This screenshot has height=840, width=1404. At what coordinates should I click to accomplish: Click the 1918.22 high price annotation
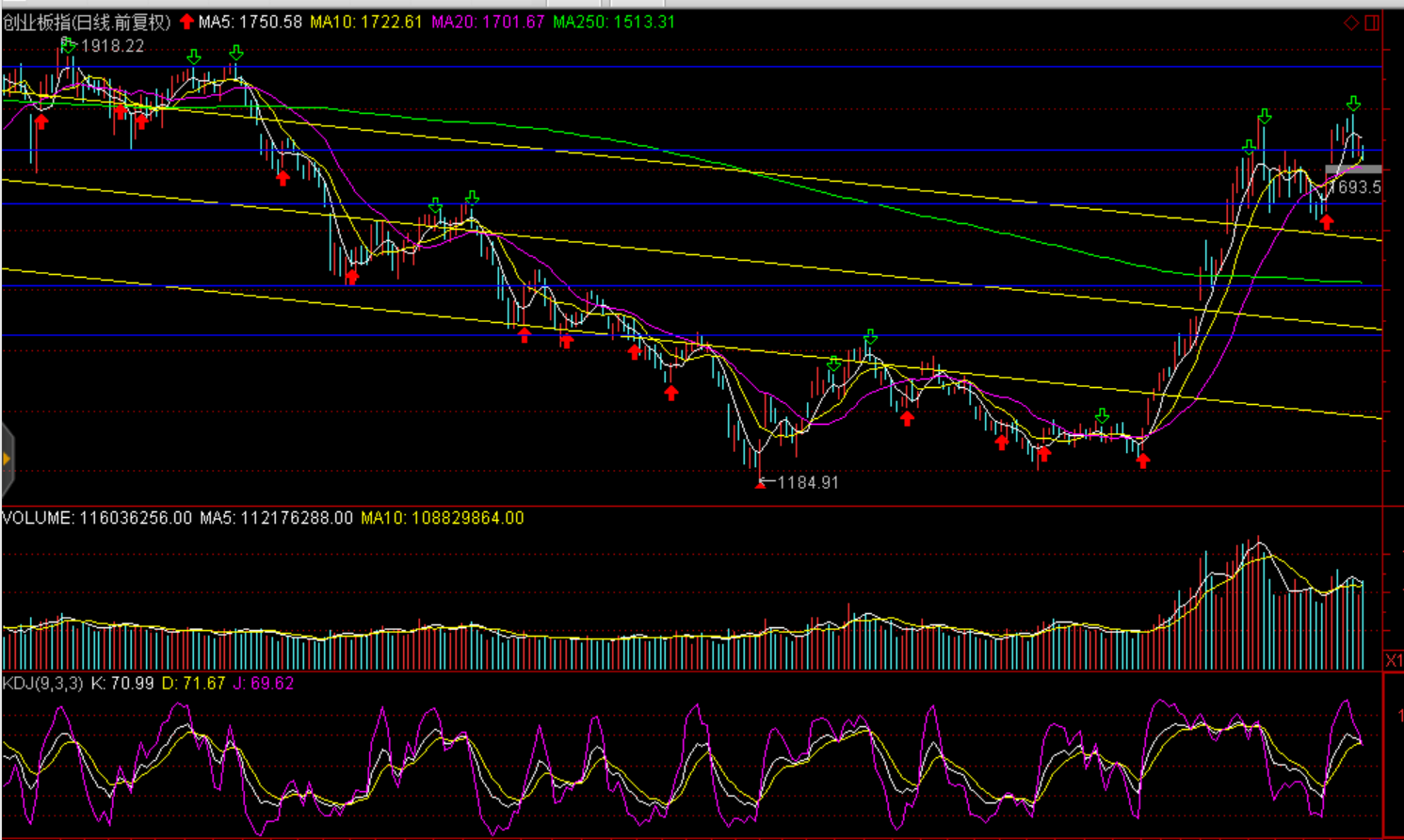[x=112, y=46]
